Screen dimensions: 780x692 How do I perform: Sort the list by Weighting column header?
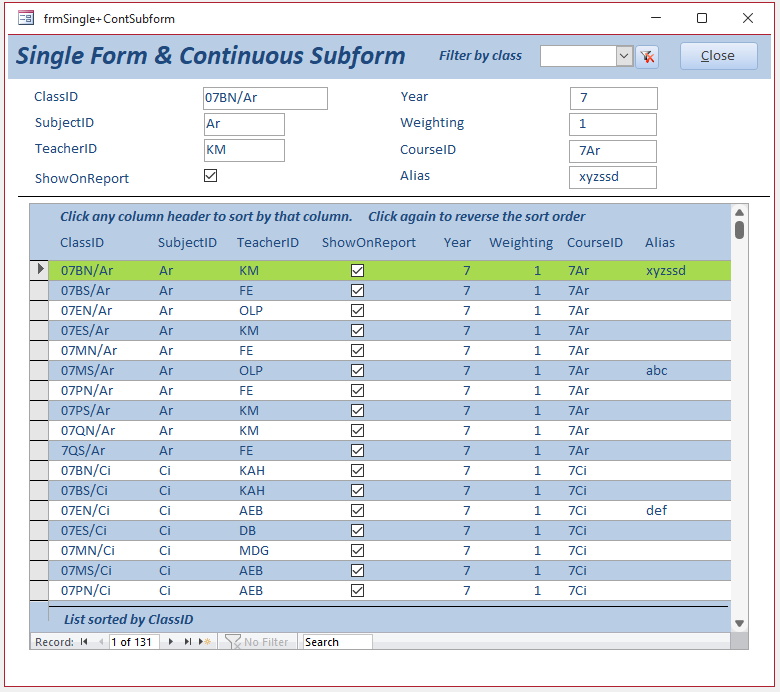(520, 242)
